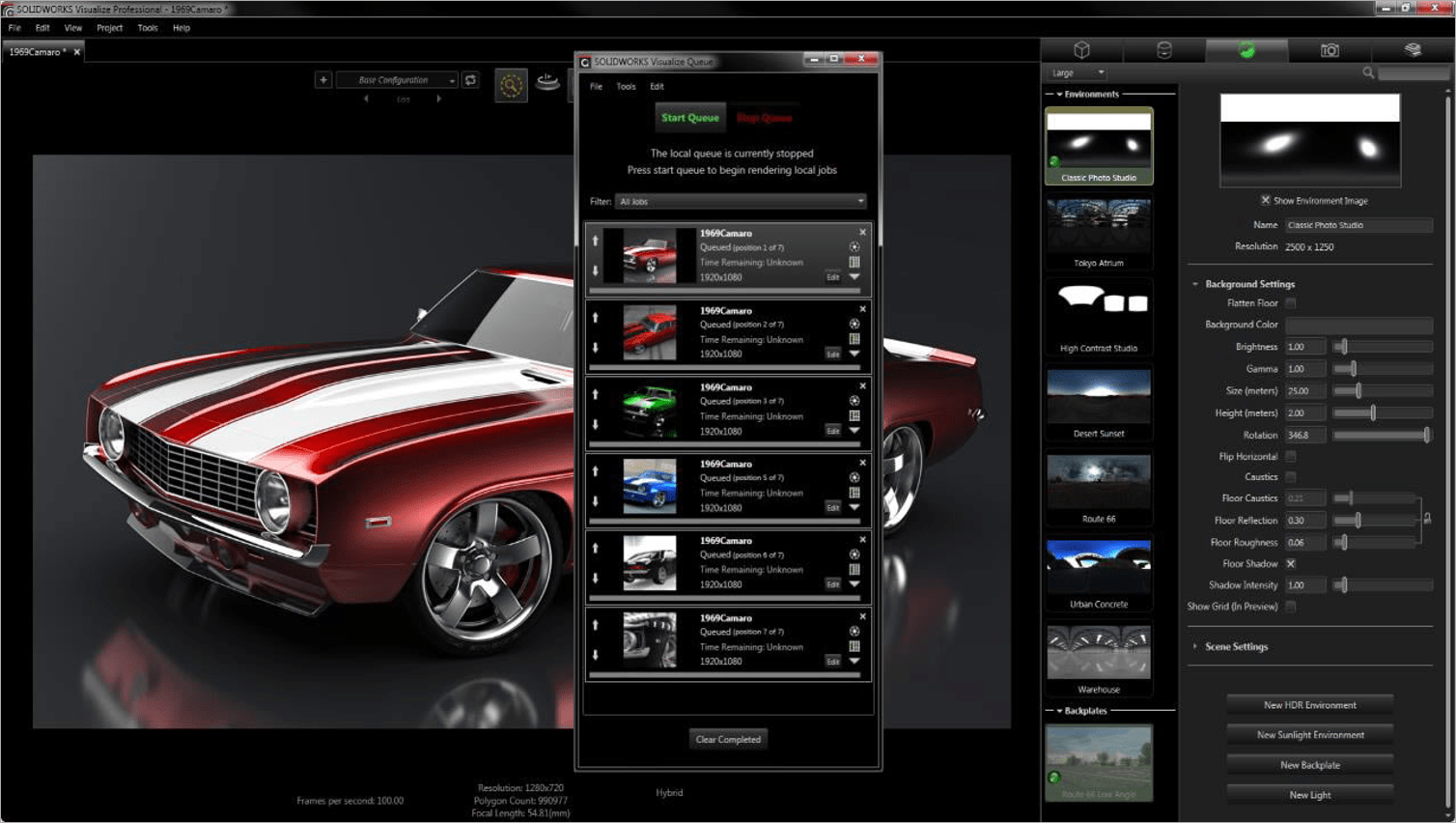Click circular render icon on job position 7
The width and height of the screenshot is (1456, 823).
pos(854,632)
